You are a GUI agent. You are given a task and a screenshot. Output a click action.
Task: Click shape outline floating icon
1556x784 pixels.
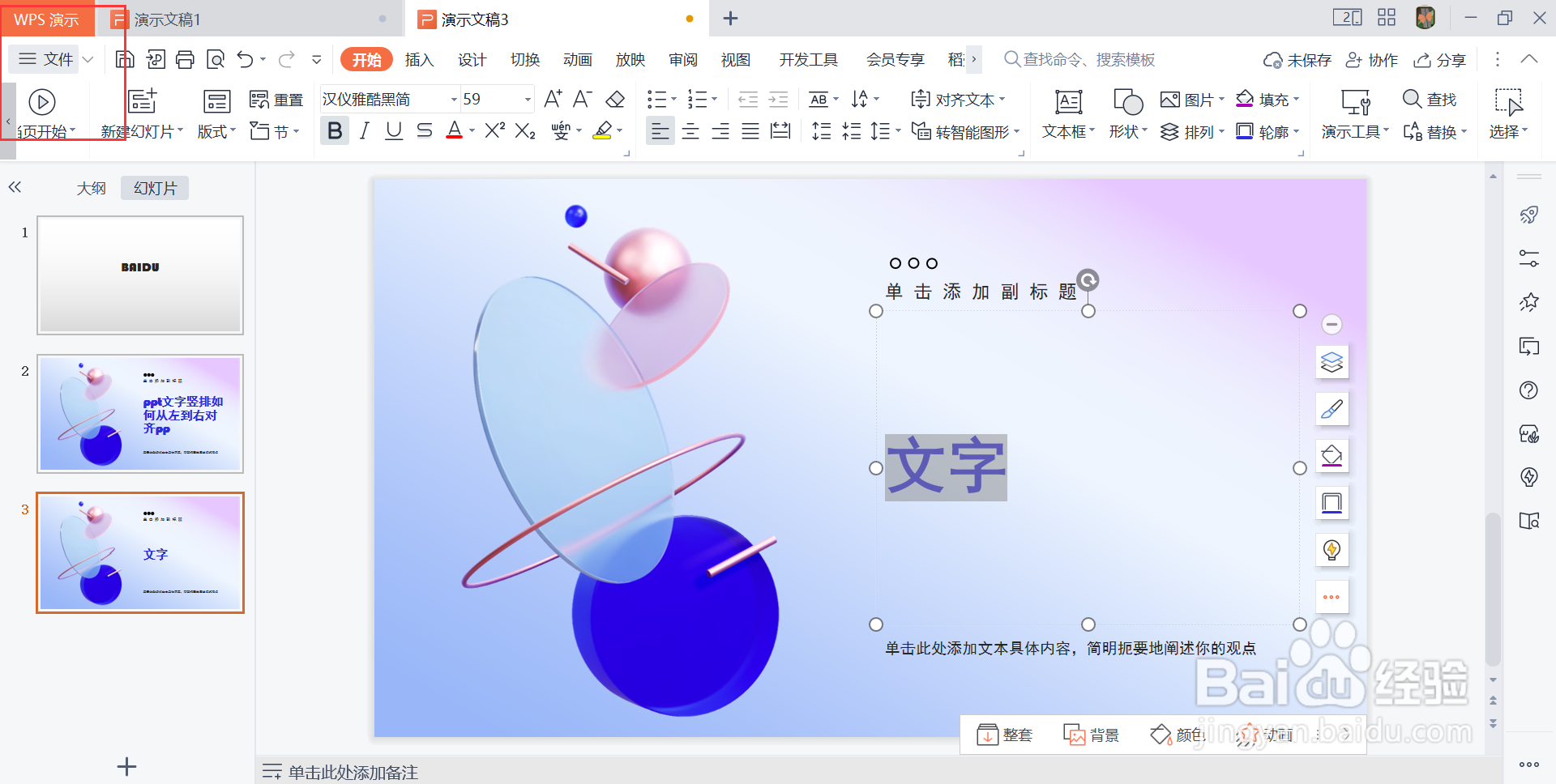(1332, 503)
